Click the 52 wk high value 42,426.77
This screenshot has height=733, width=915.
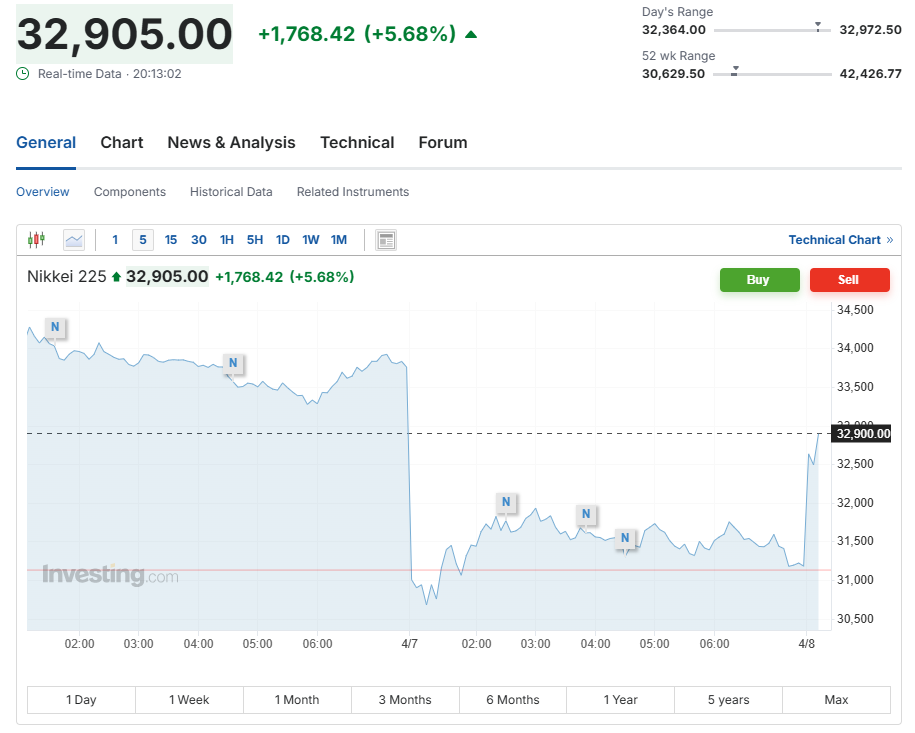coord(870,74)
